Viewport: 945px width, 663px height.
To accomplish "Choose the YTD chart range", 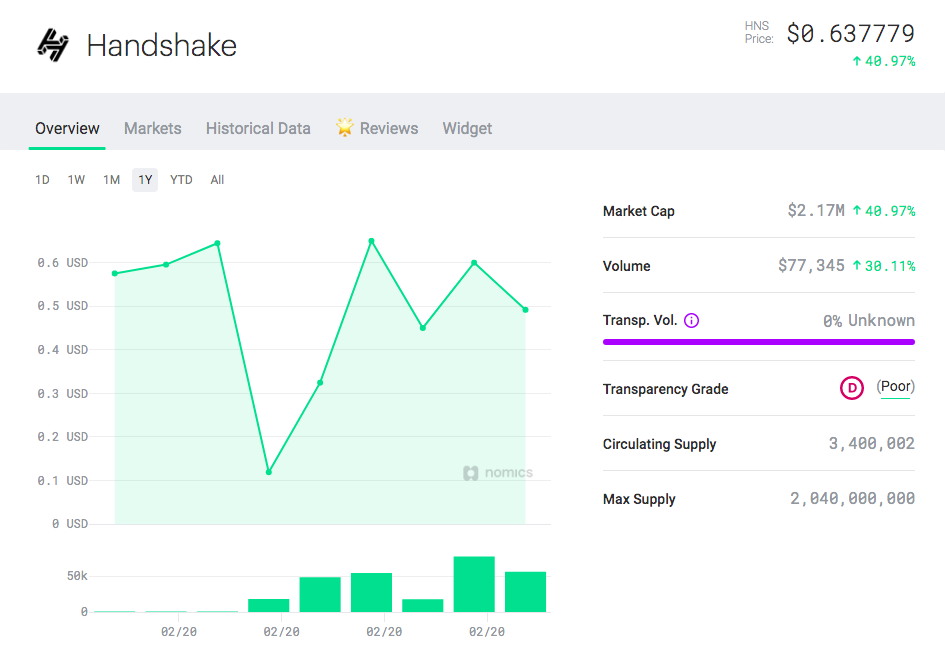I will click(x=181, y=180).
